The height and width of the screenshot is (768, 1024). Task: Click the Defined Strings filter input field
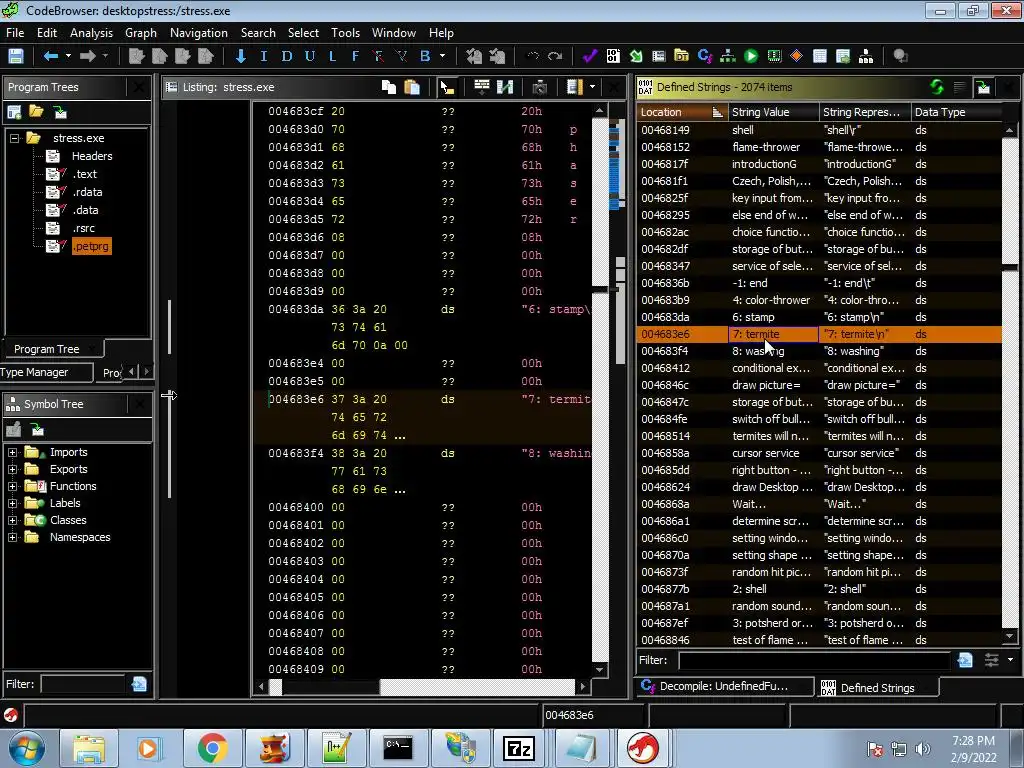[814, 660]
